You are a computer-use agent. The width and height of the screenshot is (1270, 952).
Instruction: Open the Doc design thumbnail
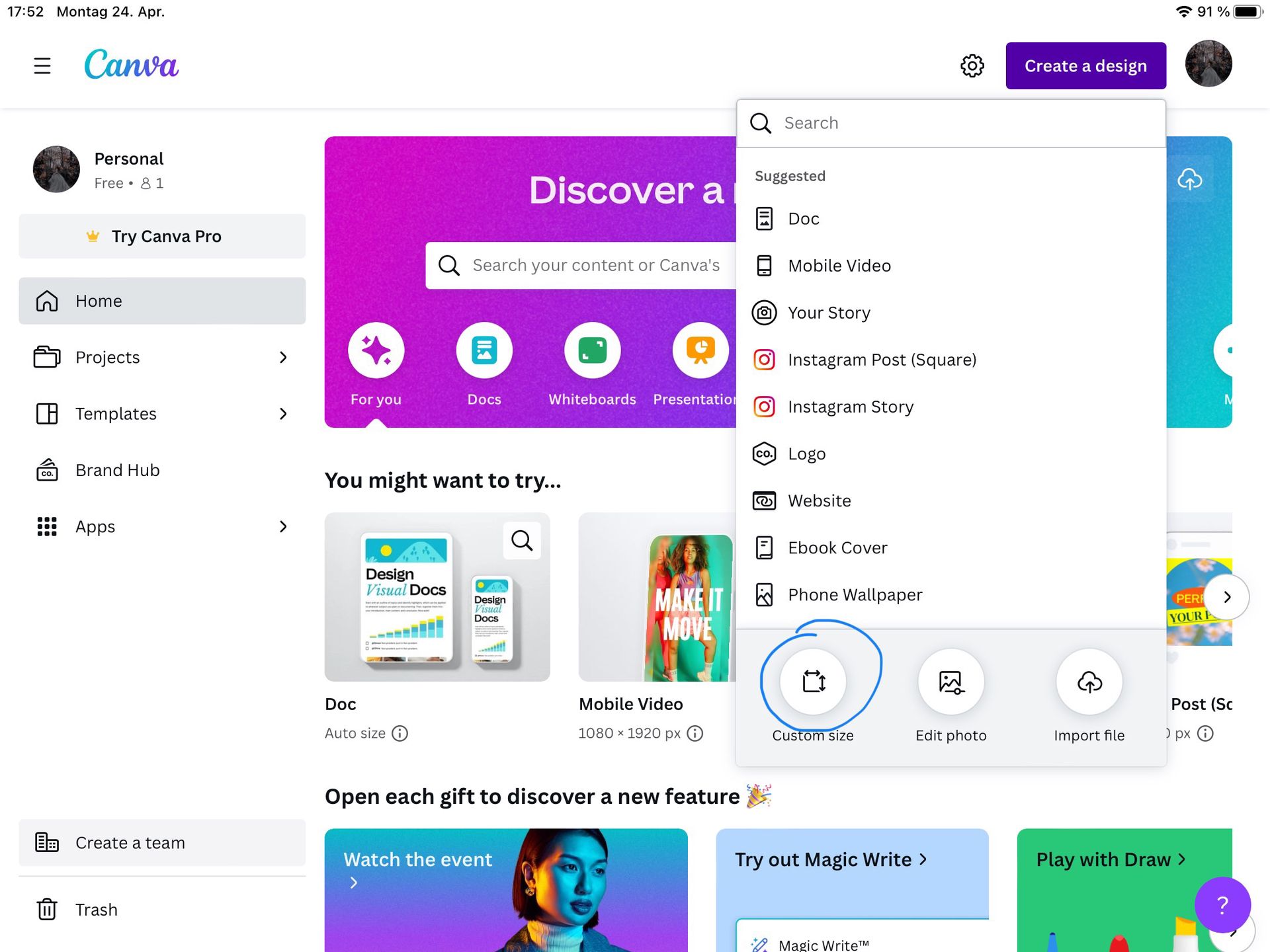click(x=437, y=597)
